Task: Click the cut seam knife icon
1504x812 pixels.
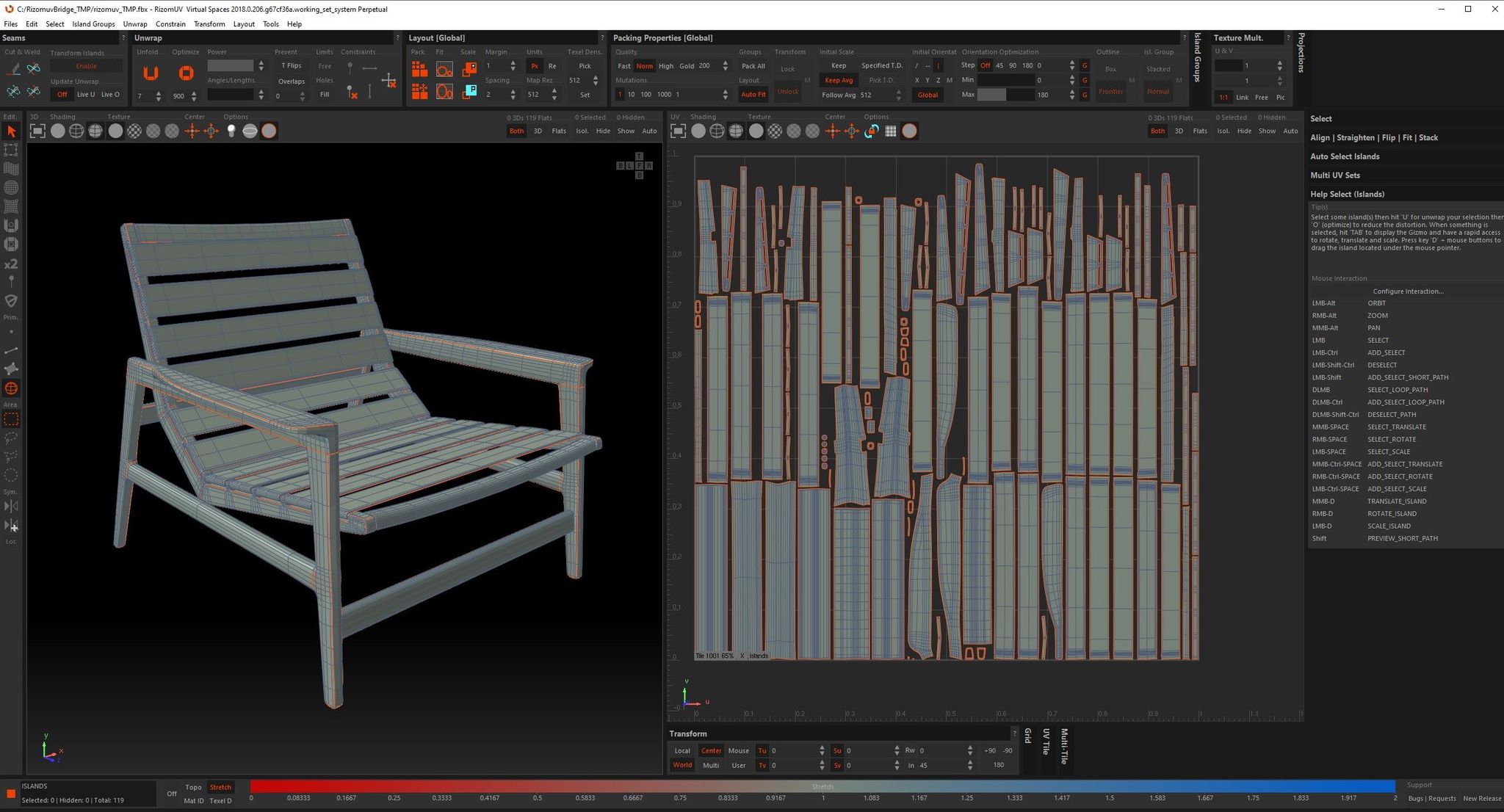Action: 13,69
